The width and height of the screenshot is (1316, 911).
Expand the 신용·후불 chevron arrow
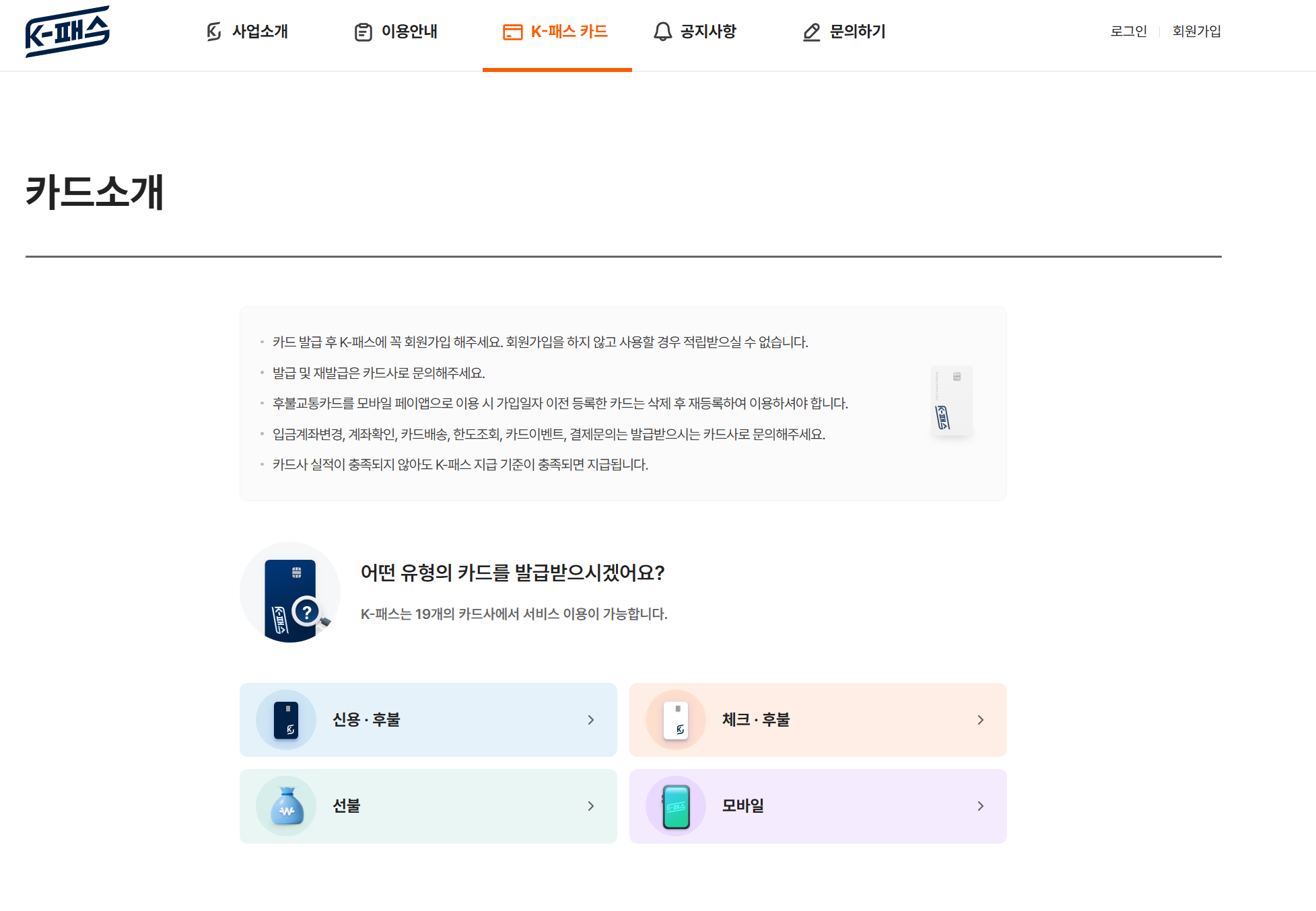(590, 720)
